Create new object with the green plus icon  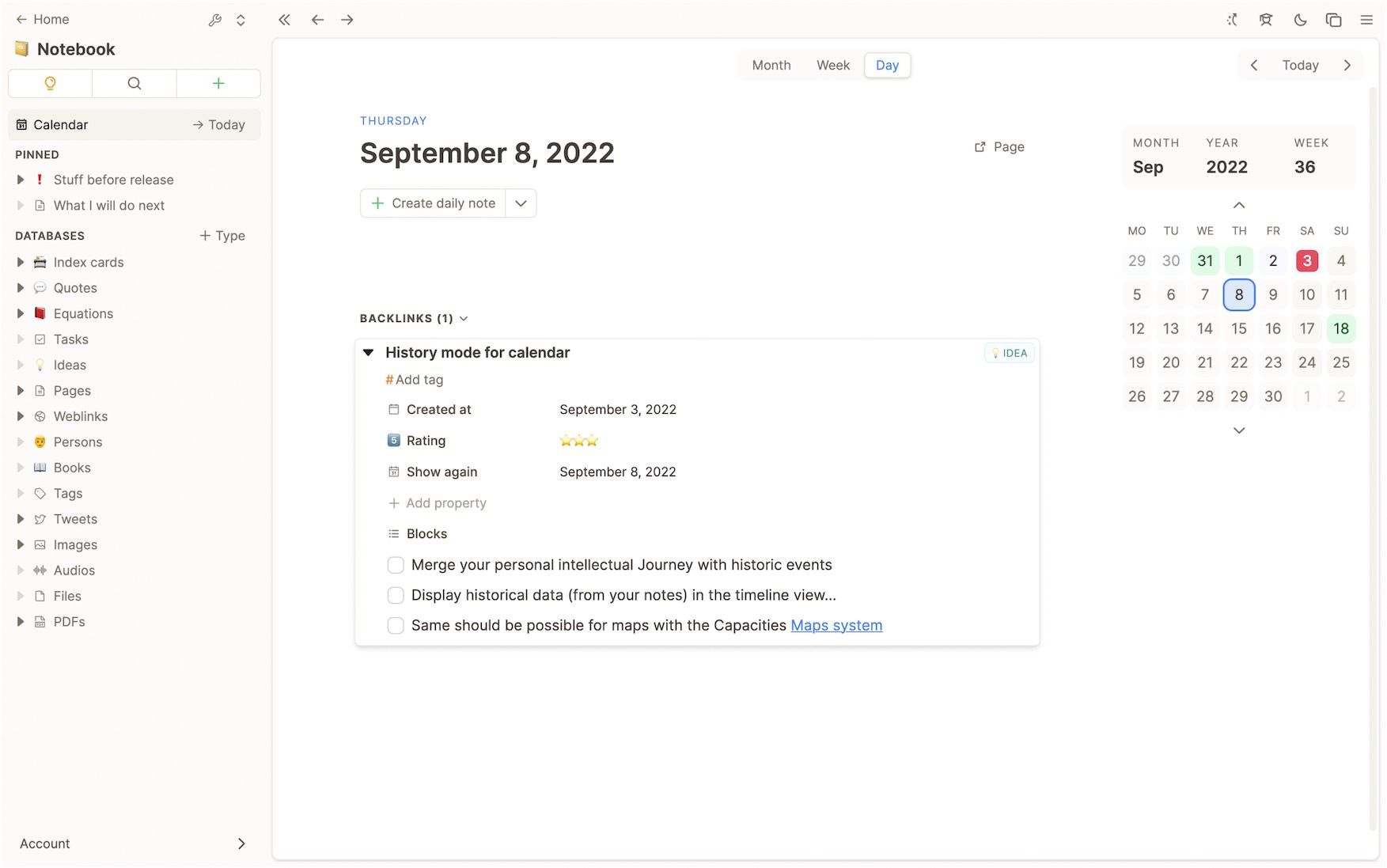click(218, 83)
